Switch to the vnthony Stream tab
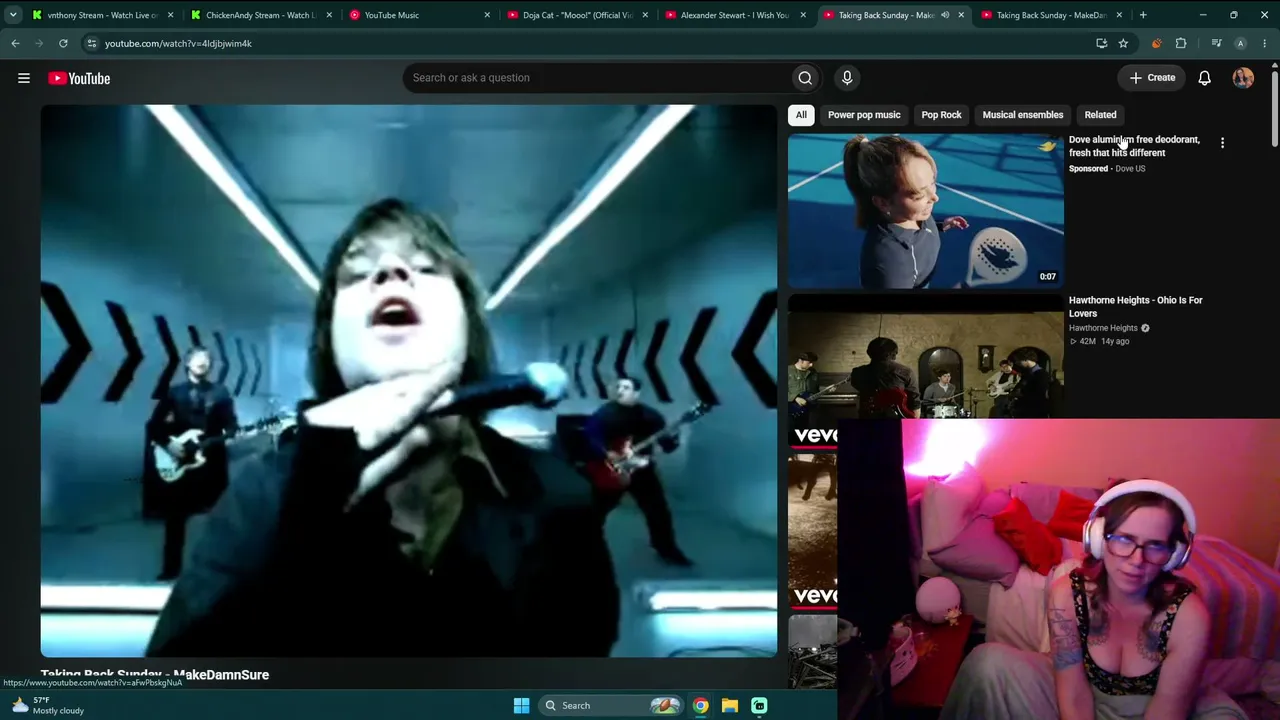 102,15
